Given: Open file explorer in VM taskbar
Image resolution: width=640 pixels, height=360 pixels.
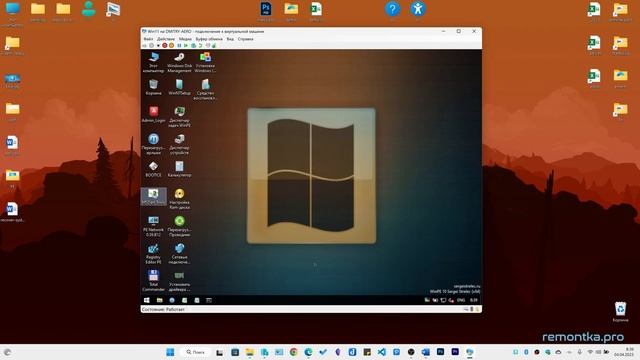Looking at the screenshot, I should pos(160,300).
